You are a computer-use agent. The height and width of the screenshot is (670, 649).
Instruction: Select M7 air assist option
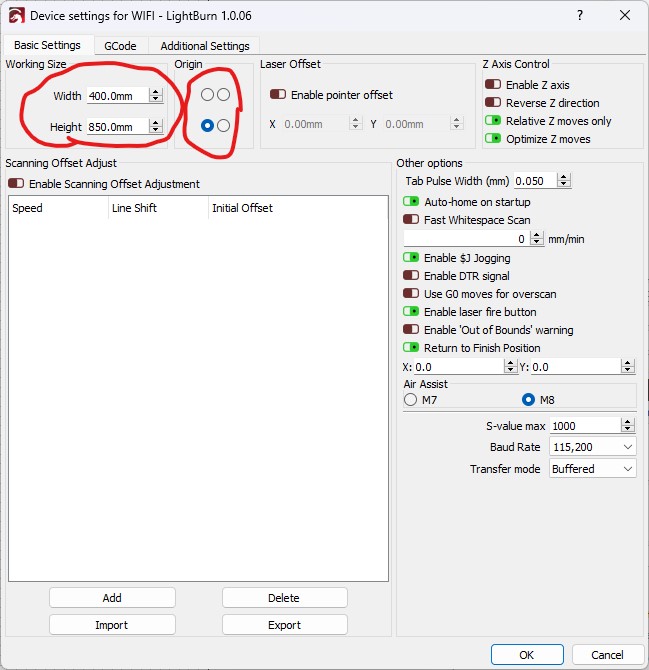point(410,400)
